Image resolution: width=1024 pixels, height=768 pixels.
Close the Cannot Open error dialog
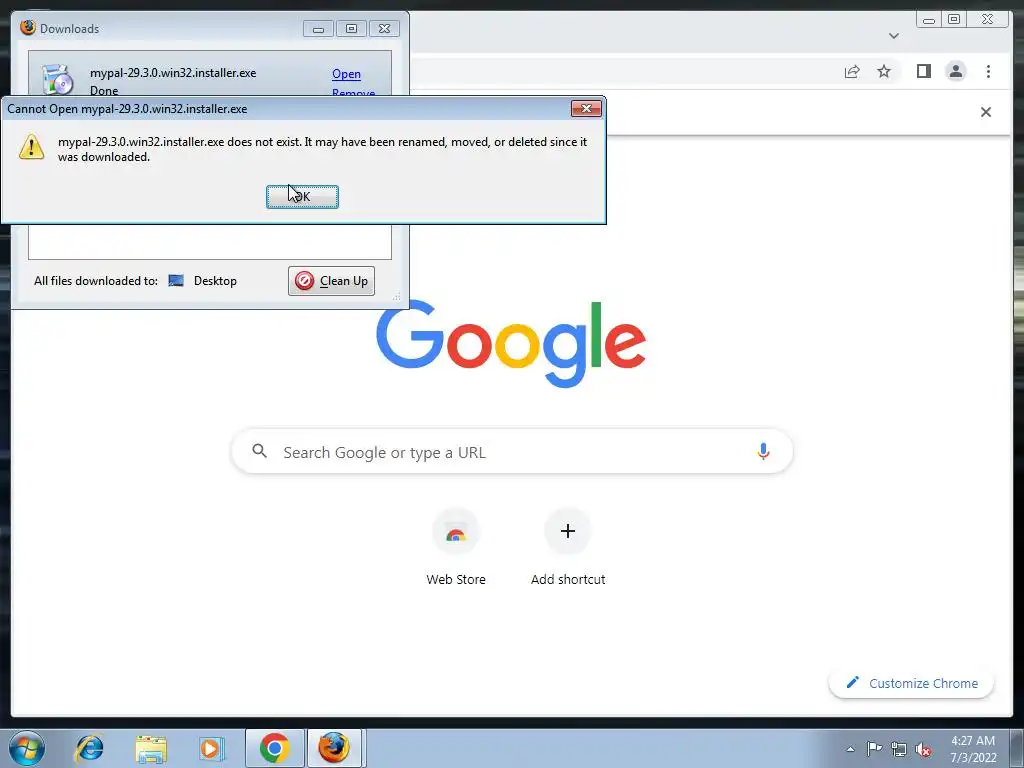pos(586,108)
